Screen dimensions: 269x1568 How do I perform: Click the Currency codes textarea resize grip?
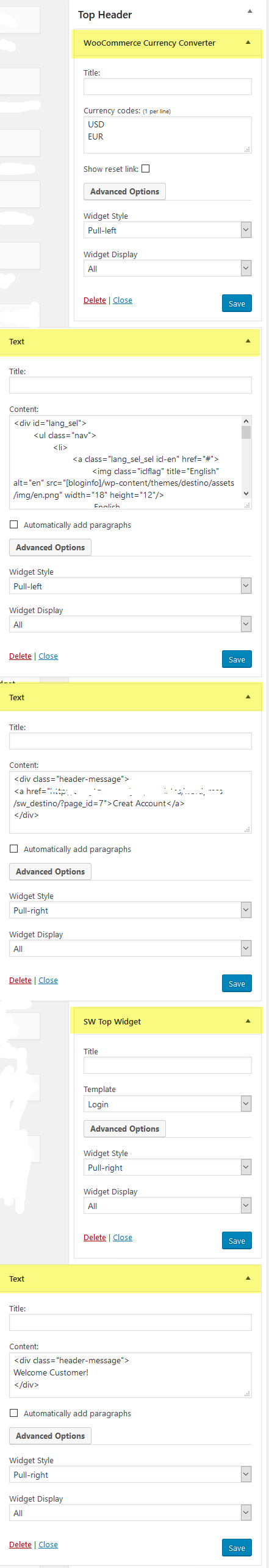[247, 149]
